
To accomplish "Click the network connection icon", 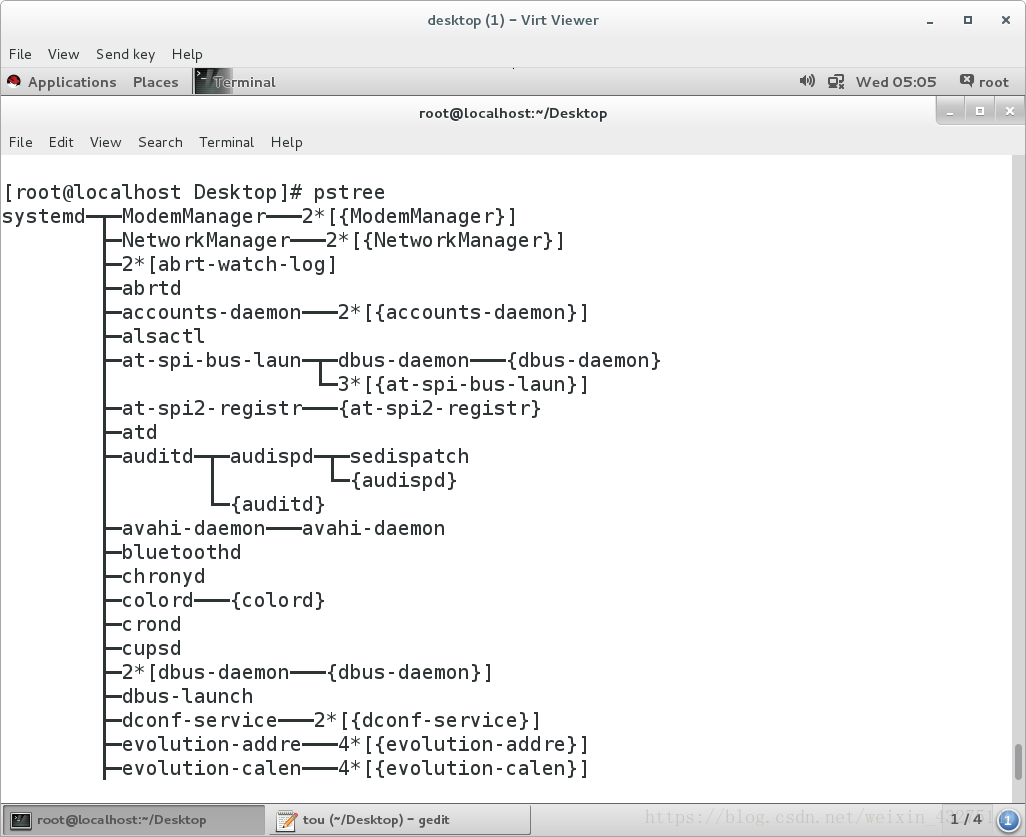I will pyautogui.click(x=836, y=82).
